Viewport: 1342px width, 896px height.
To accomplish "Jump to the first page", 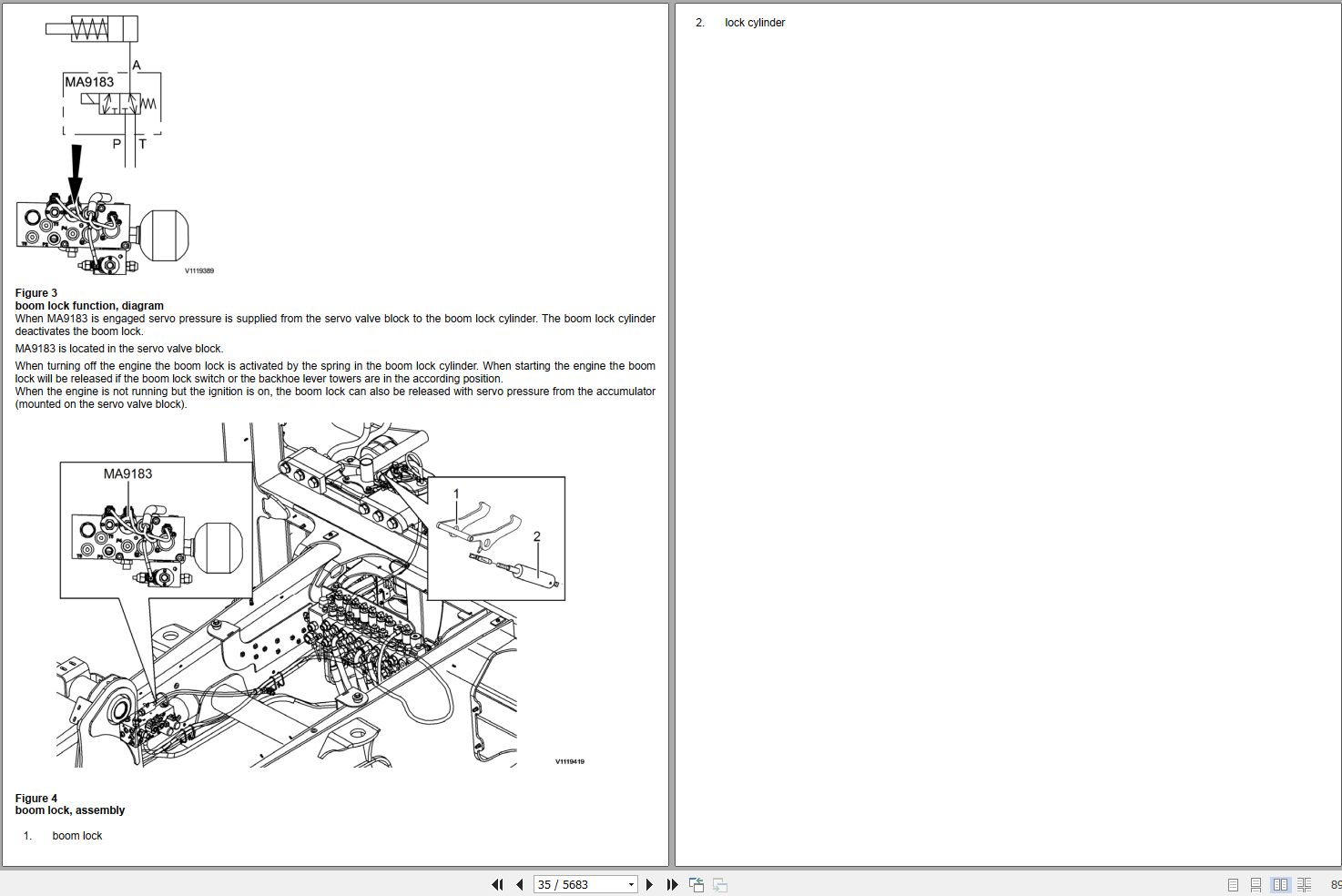I will pyautogui.click(x=497, y=884).
